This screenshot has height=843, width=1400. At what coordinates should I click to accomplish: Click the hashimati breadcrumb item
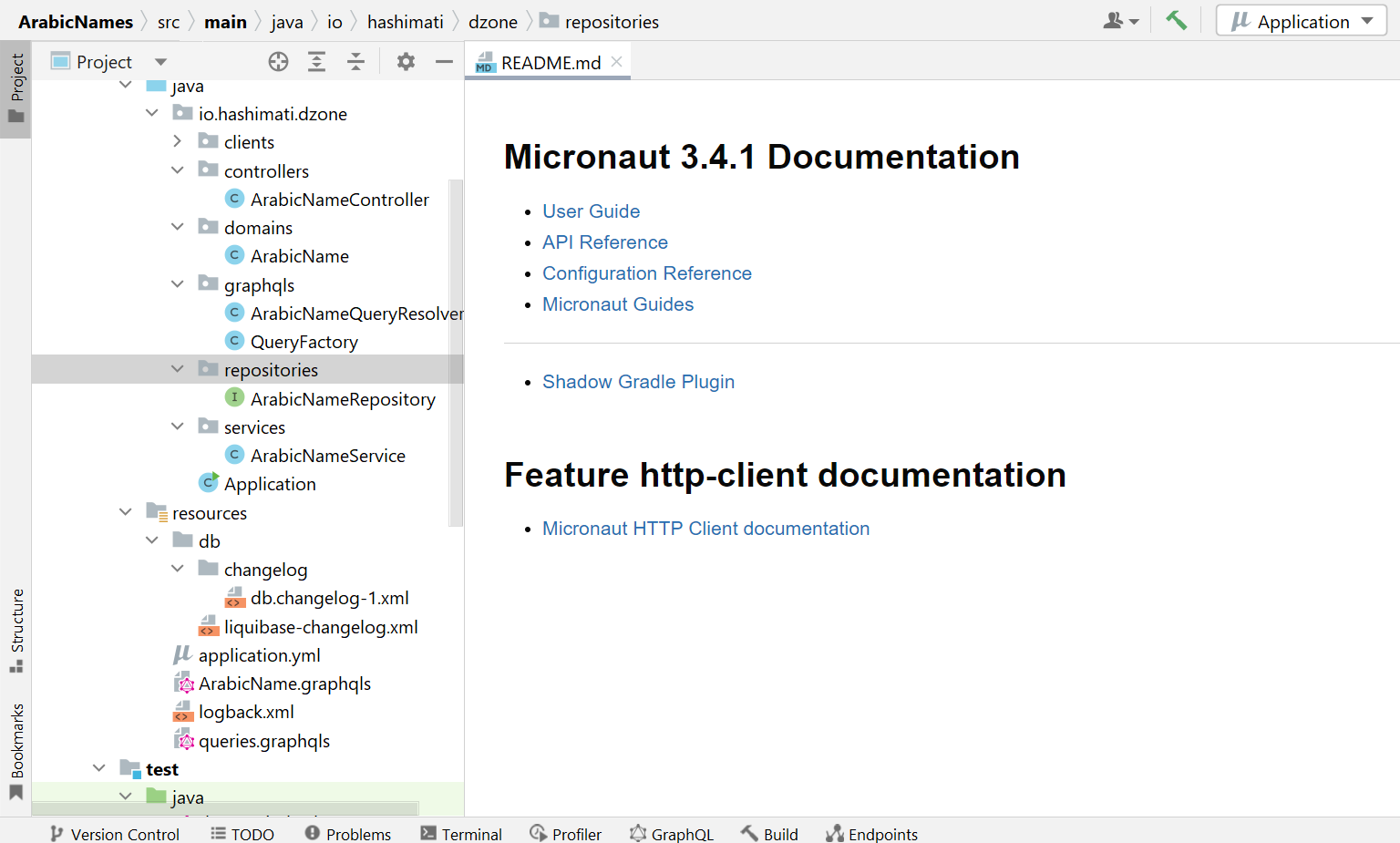[406, 22]
